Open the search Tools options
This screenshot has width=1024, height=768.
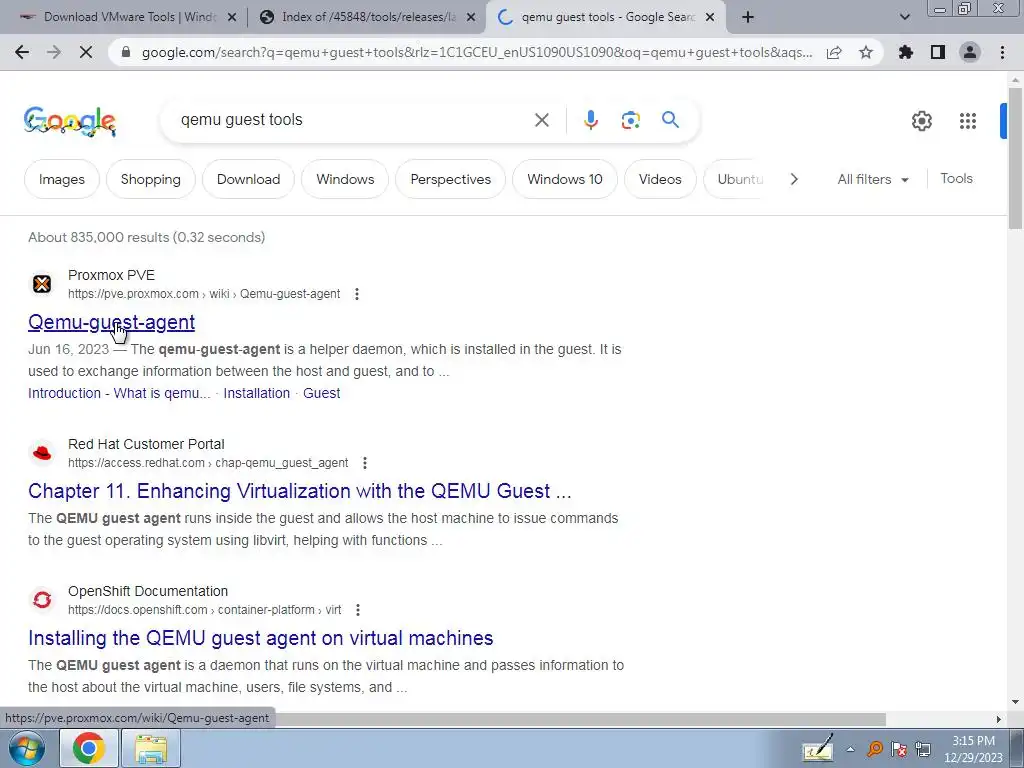click(956, 178)
